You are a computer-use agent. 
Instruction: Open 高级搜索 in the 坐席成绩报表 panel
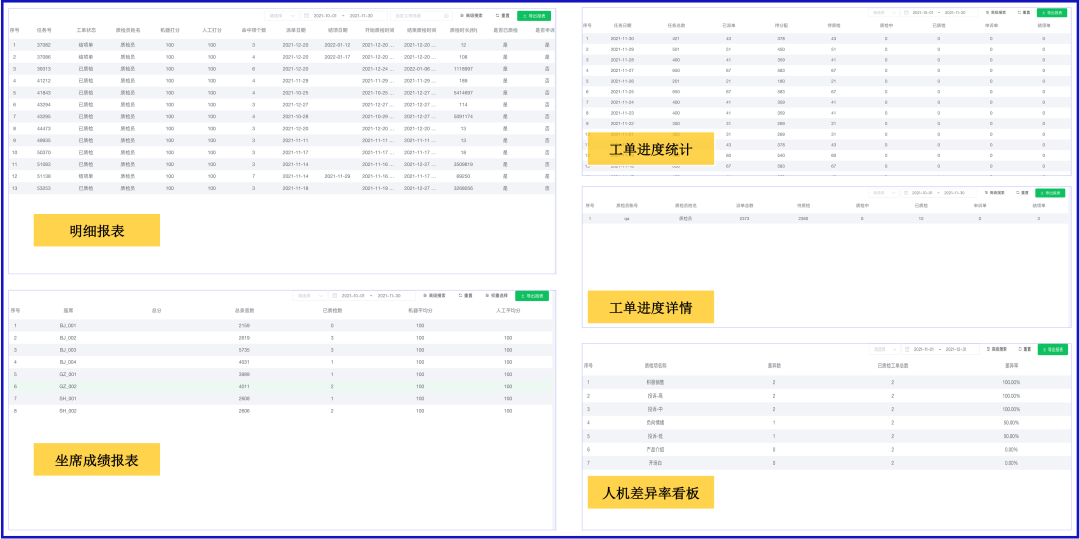pos(433,295)
